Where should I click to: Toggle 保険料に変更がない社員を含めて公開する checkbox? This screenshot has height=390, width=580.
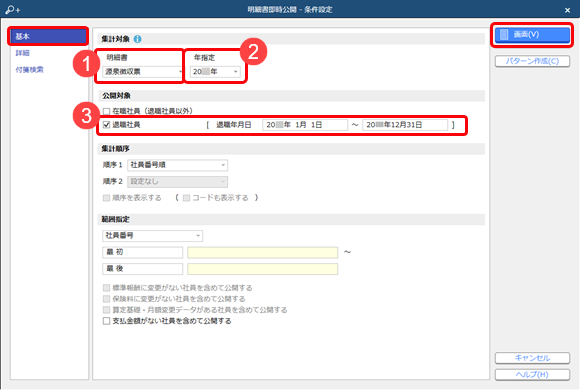107,299
